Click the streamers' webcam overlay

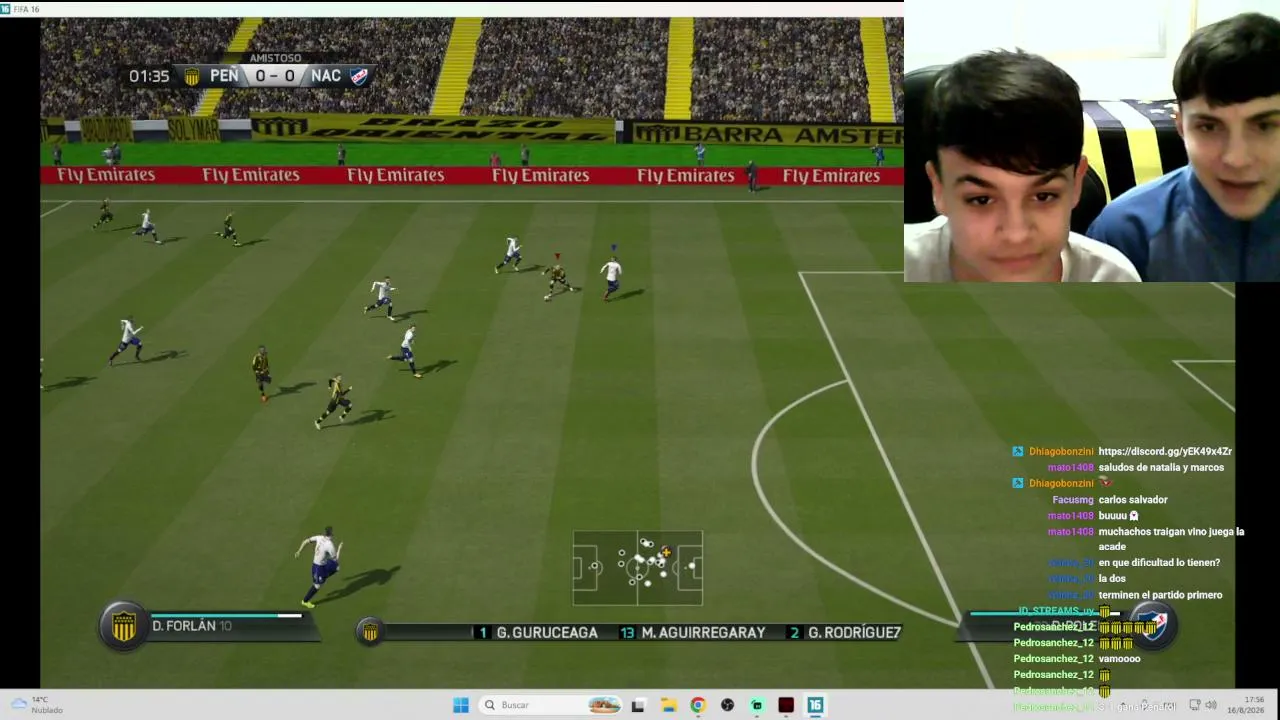(1092, 141)
